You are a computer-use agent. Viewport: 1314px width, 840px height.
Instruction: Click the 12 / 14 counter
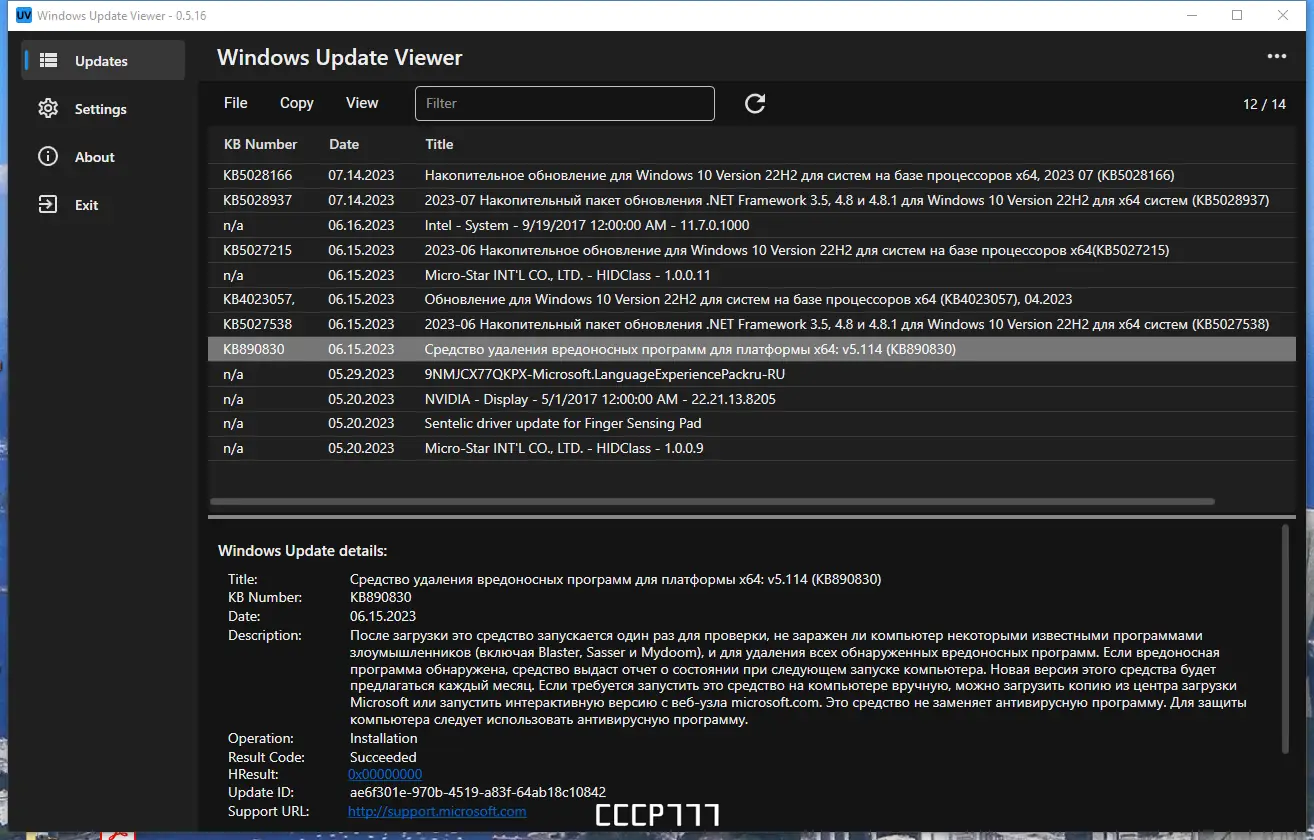[x=1264, y=104]
